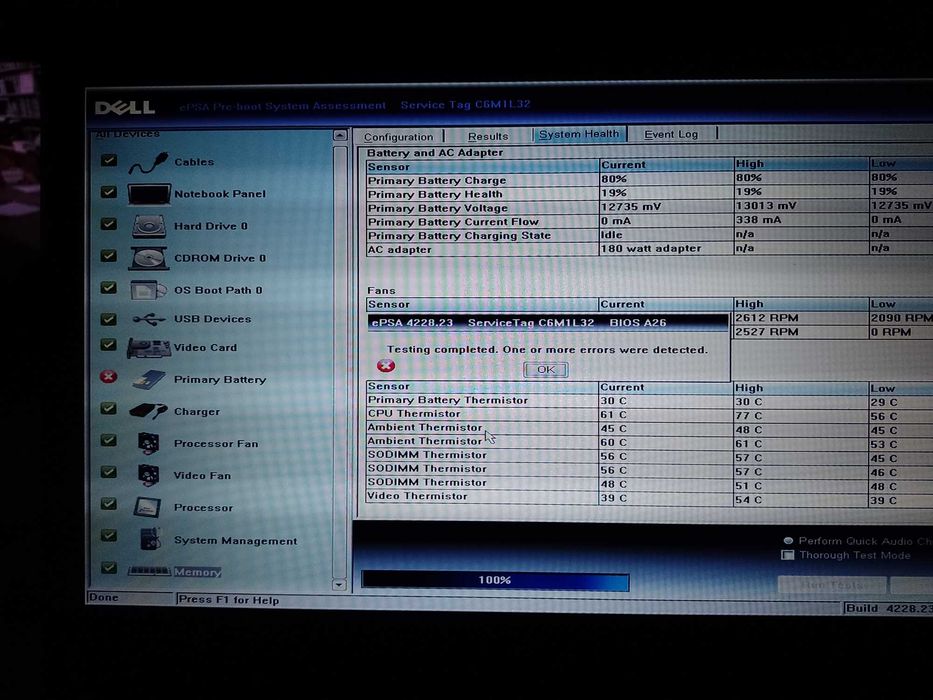
Task: Click the Primary Battery Voltage row label
Action: click(437, 208)
